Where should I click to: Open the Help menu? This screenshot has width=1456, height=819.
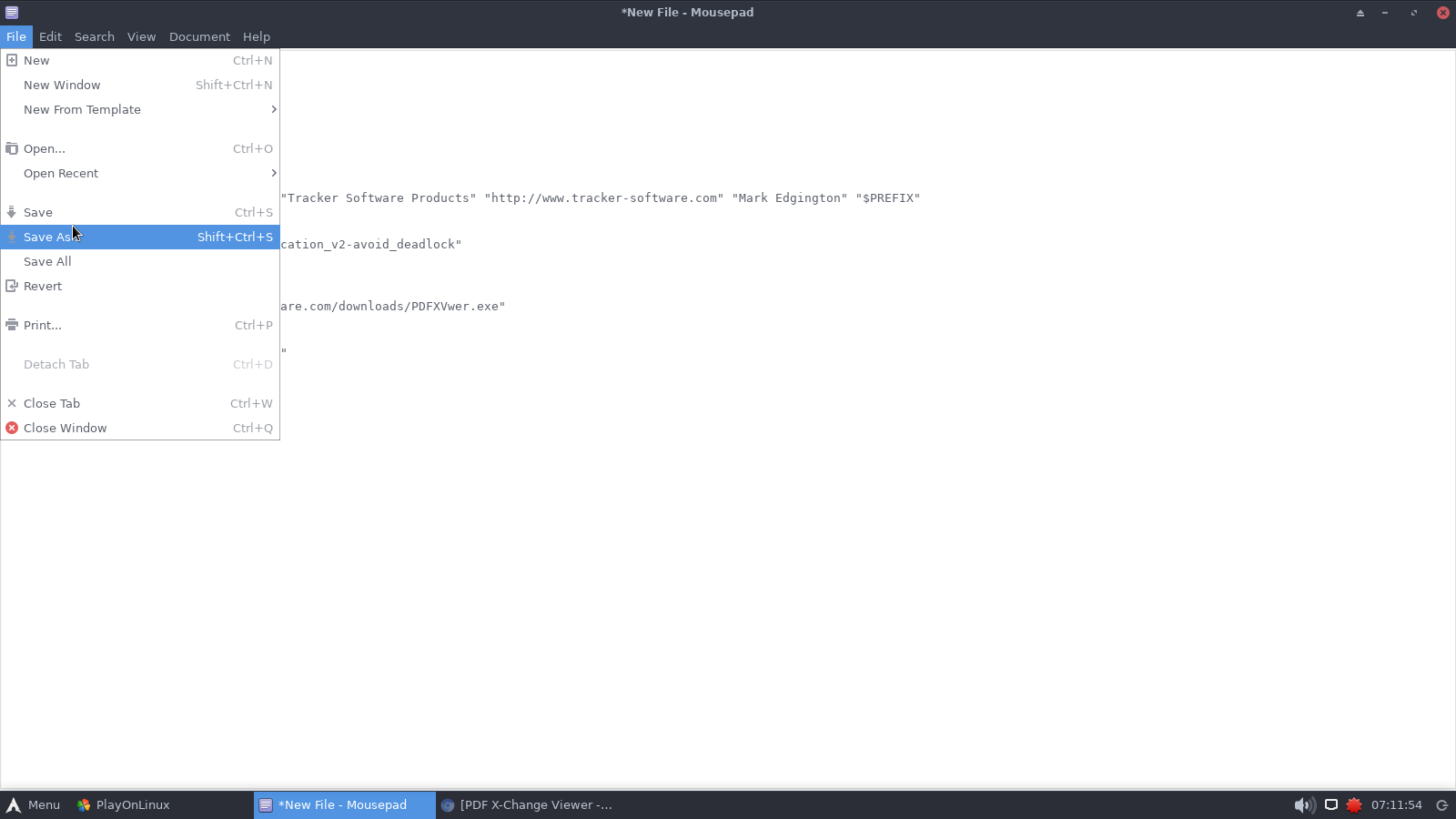[x=257, y=36]
